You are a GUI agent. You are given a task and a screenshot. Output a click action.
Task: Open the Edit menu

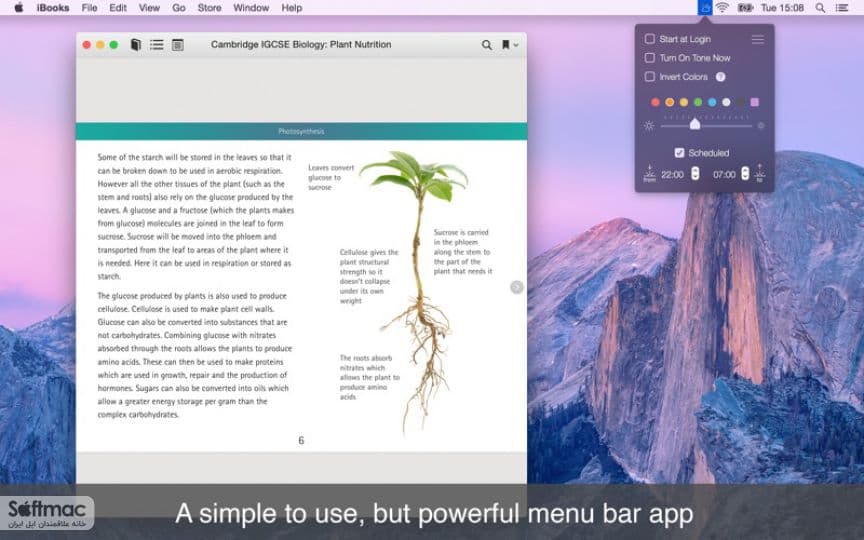pyautogui.click(x=118, y=8)
